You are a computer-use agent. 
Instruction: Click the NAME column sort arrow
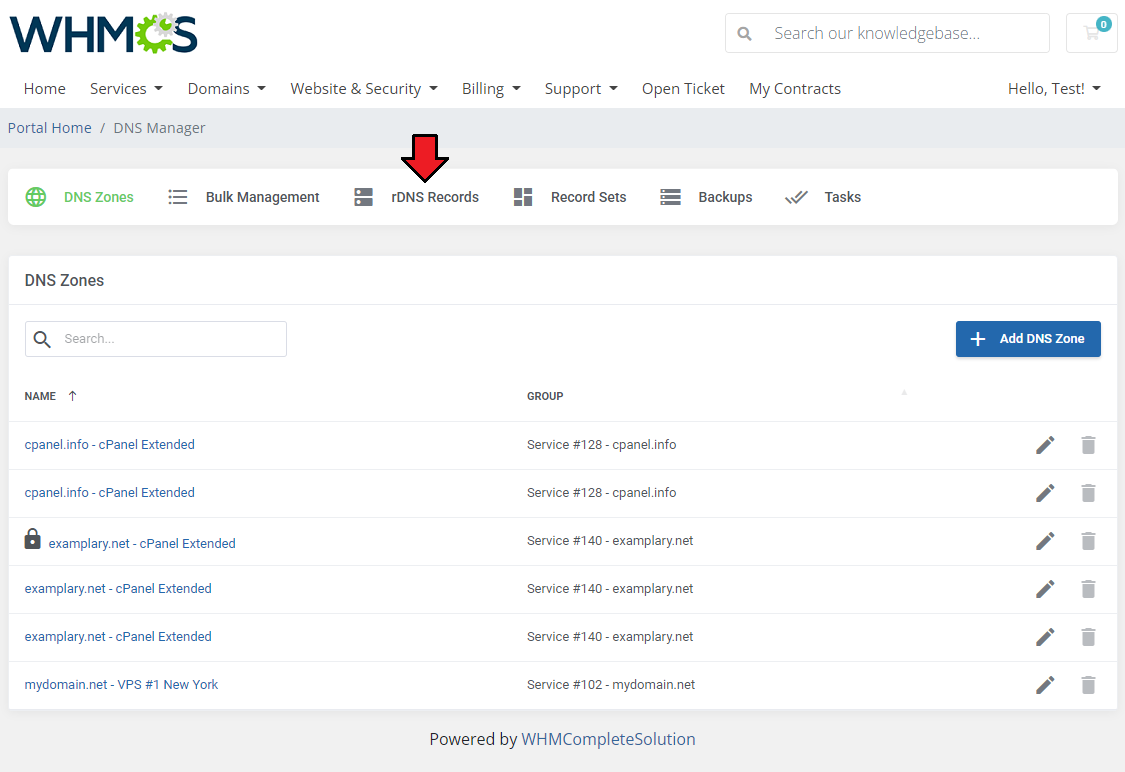72,396
